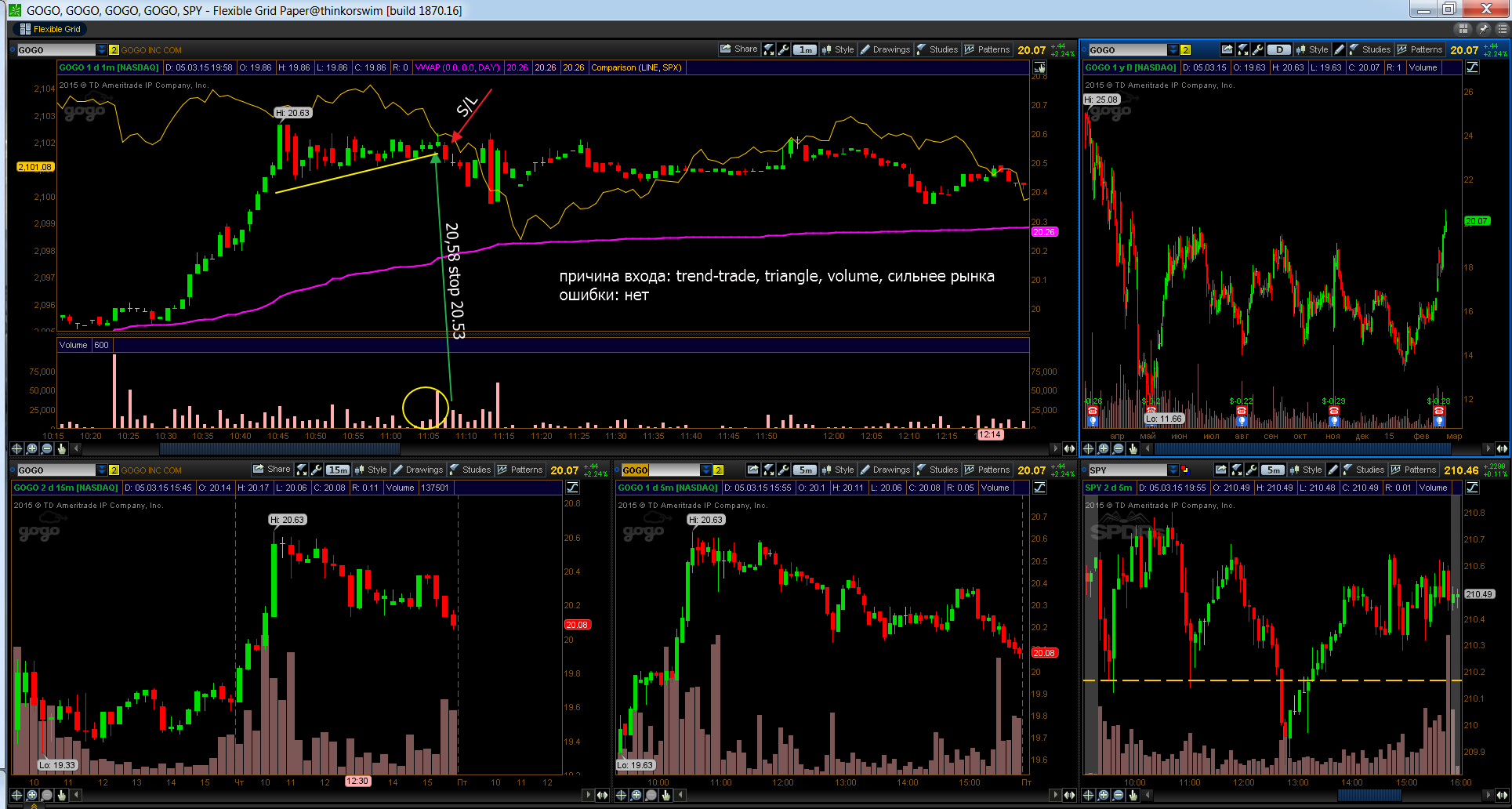
Task: Toggle expansion arrows on daily chart scrollbar
Action: 1502,448
